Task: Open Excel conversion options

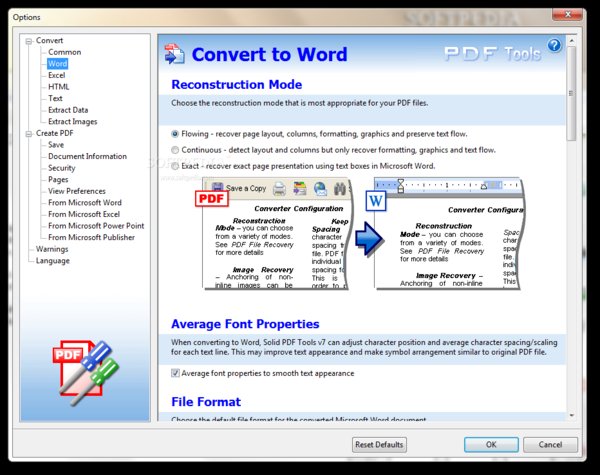Action: coord(57,75)
